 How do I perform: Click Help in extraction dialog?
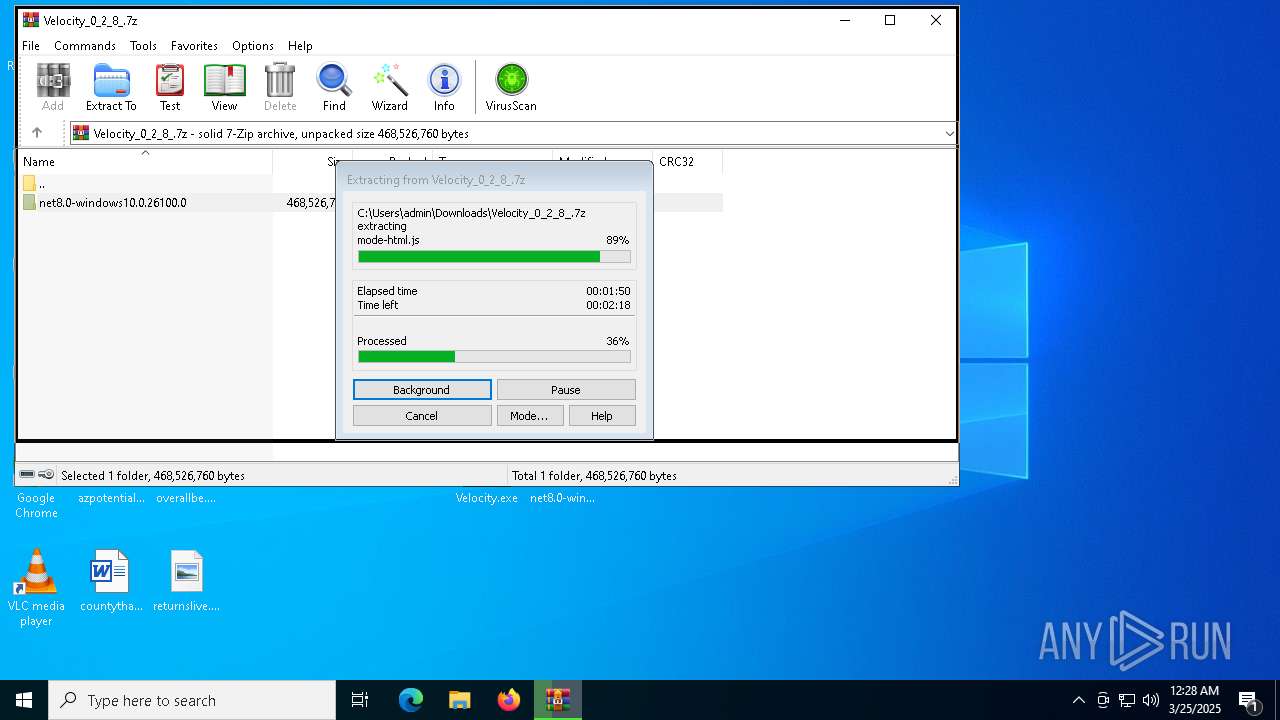(602, 416)
